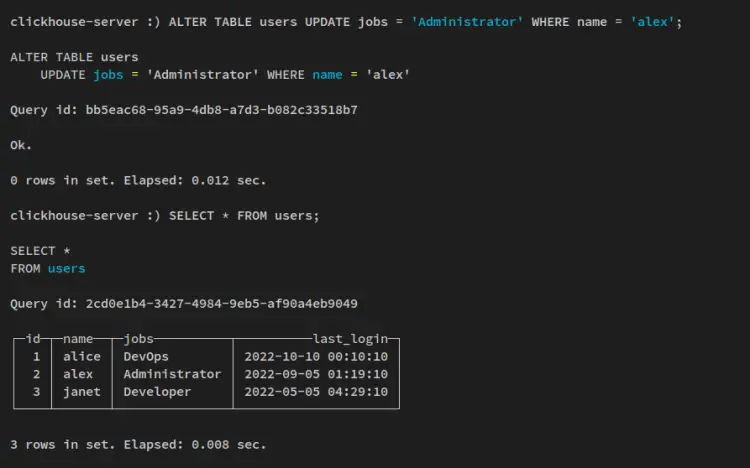The width and height of the screenshot is (750, 468).
Task: Click the first Query id bb5eac68 text
Action: 184,110
